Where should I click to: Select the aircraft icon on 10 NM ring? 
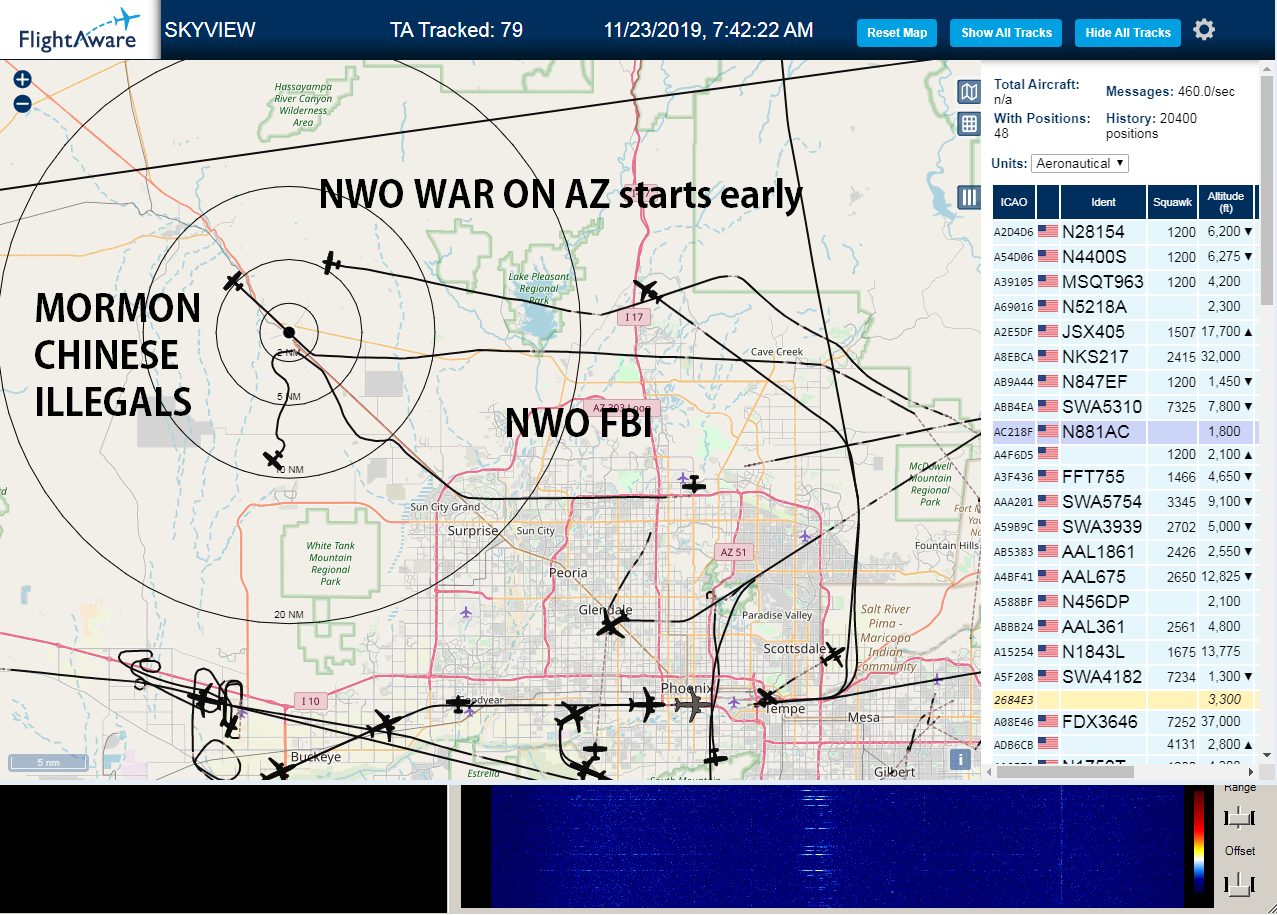pos(273,459)
